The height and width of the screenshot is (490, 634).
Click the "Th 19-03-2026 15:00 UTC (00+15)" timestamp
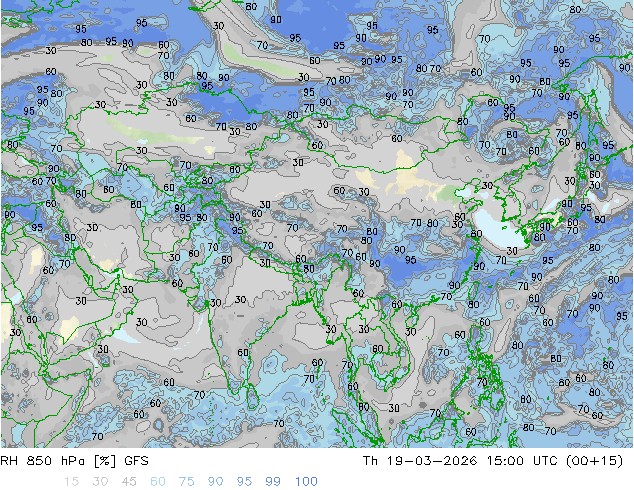(x=493, y=461)
